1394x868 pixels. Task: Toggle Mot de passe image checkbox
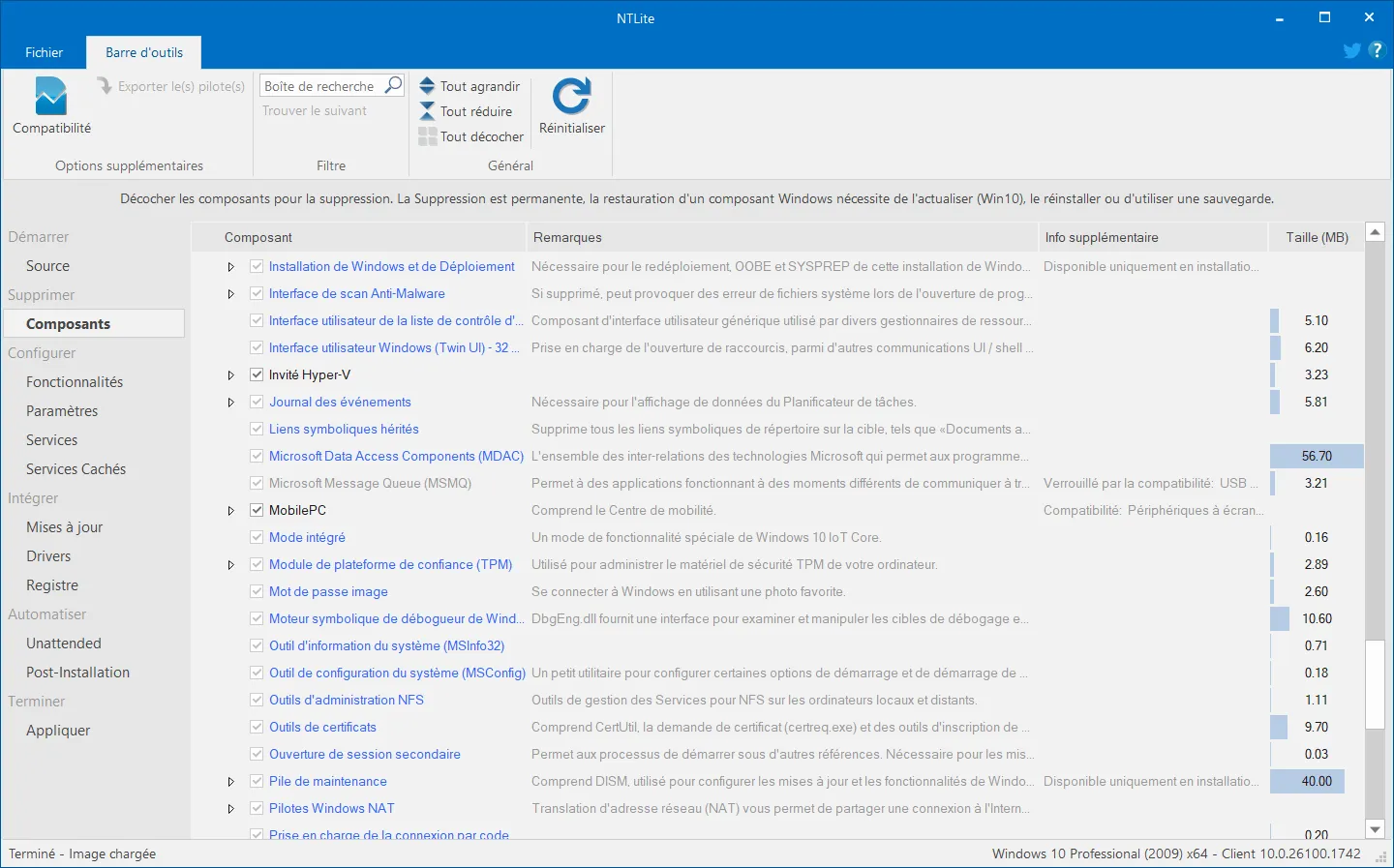[257, 591]
